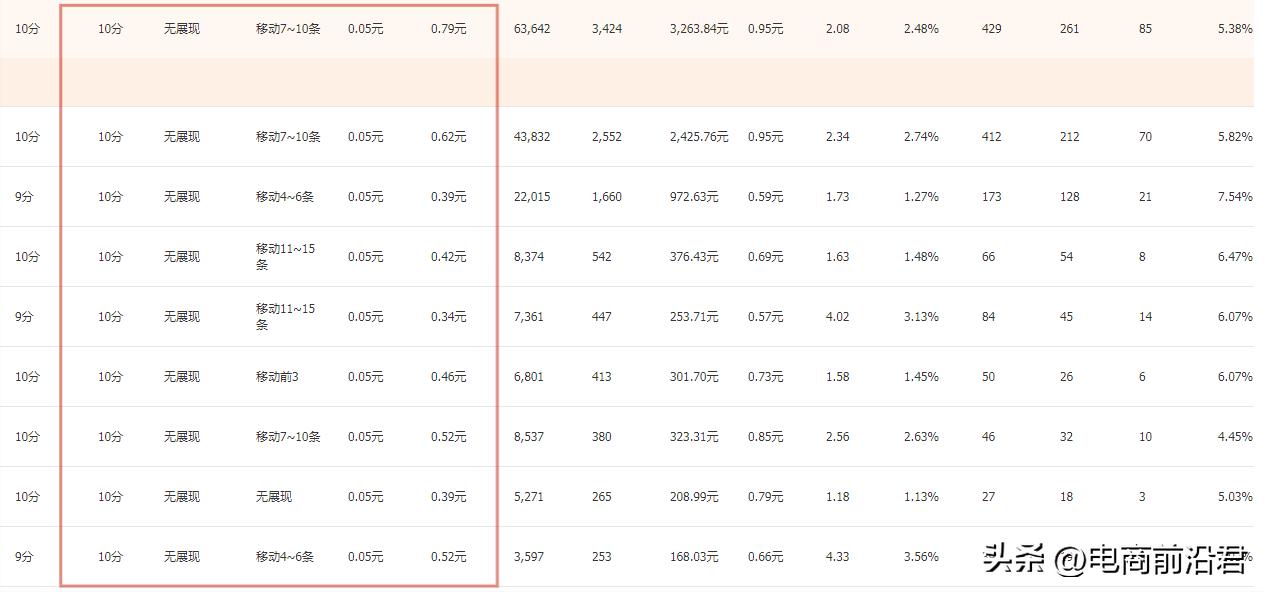Select the 0.34元 bid value
1265x592 pixels.
[448, 317]
